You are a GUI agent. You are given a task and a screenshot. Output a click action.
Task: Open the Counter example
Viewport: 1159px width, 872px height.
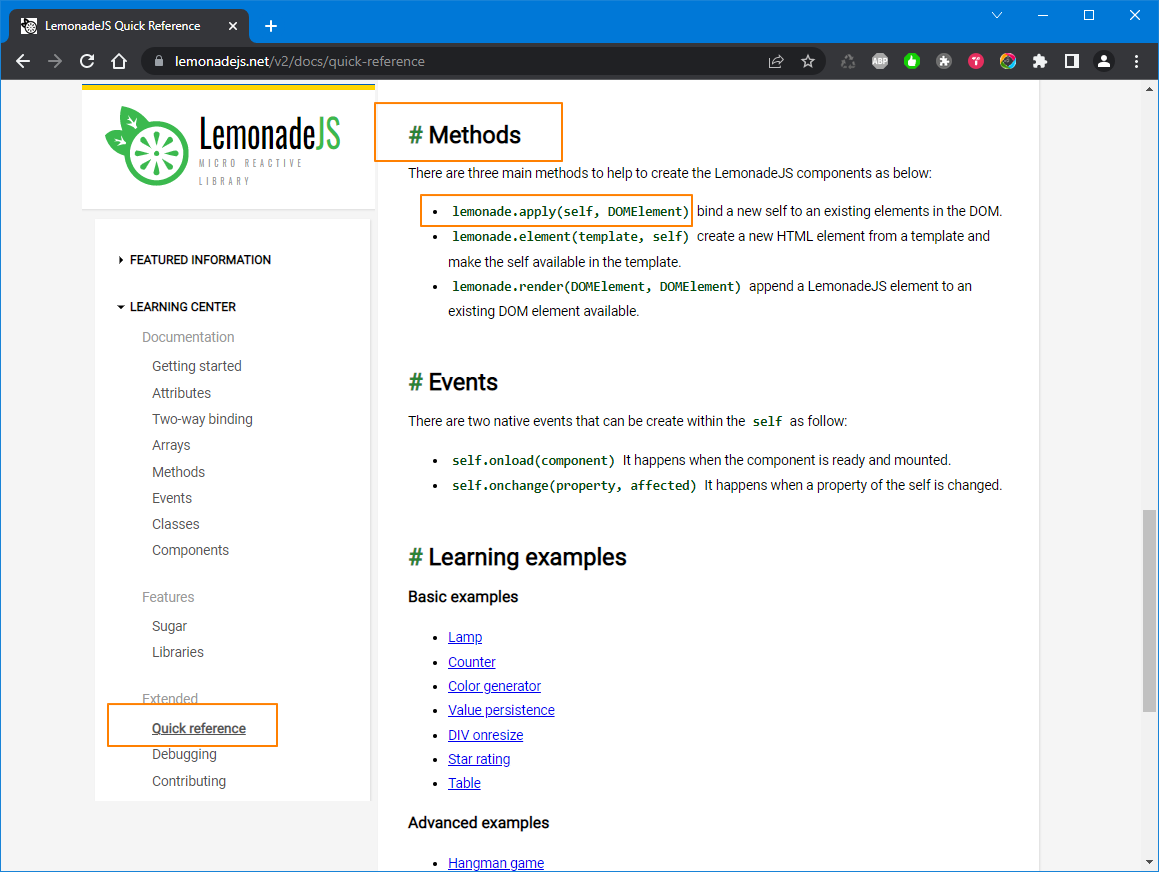(x=472, y=662)
